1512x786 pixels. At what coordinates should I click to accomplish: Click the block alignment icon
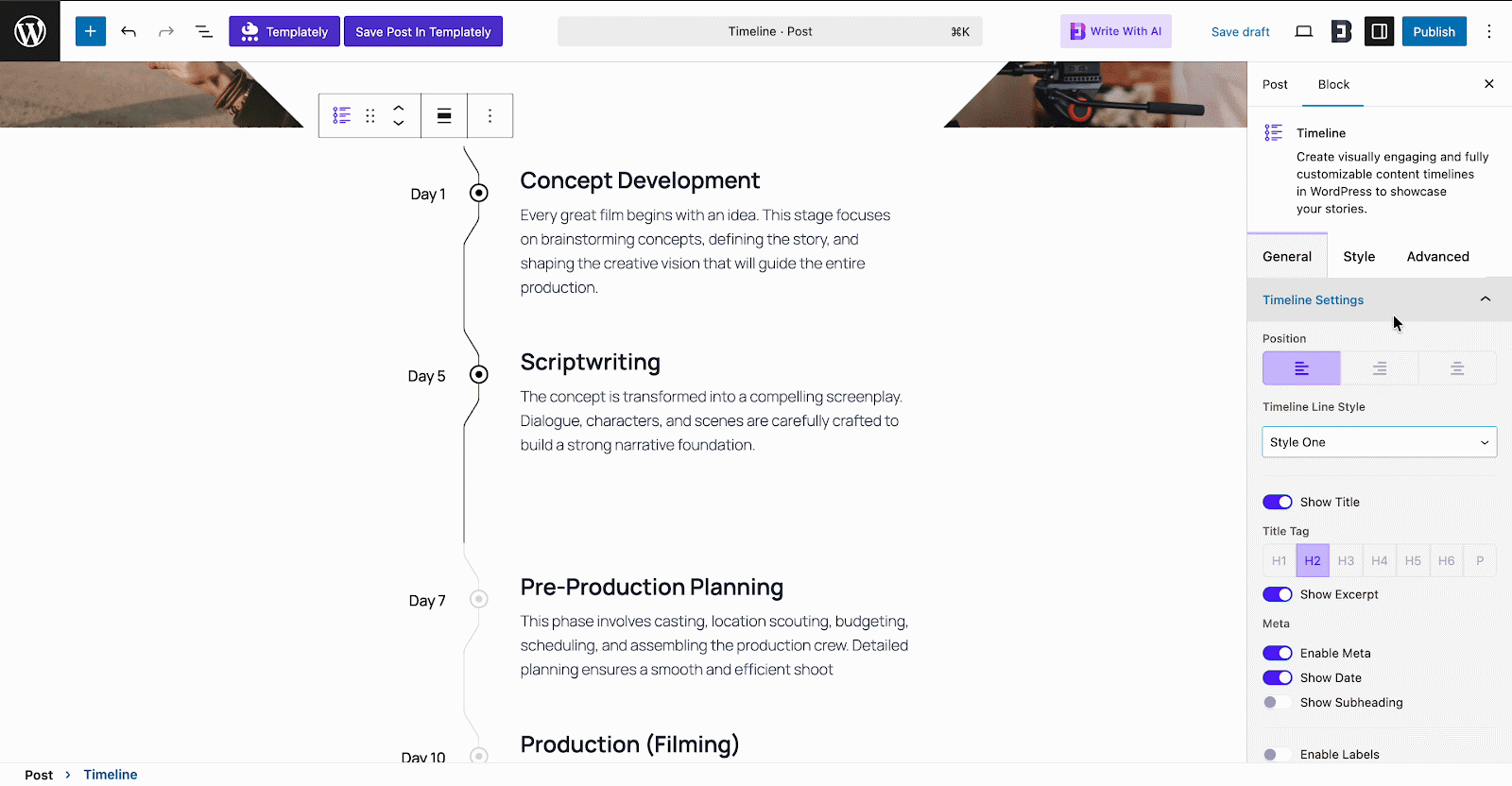[443, 114]
